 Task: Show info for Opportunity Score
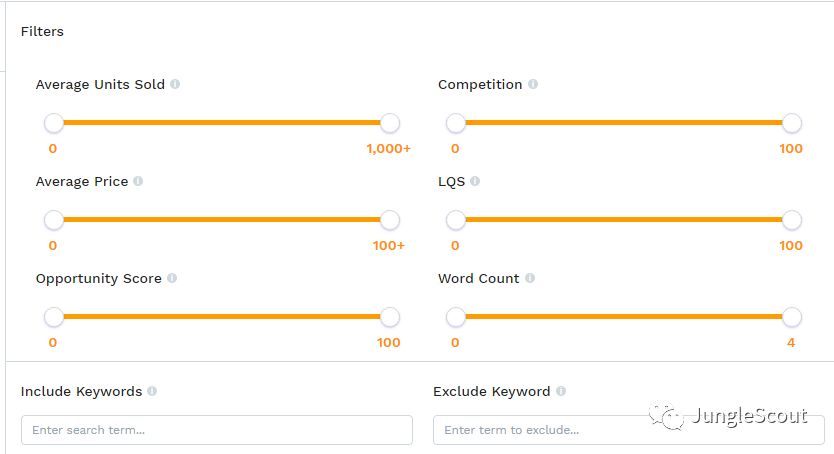point(172,279)
